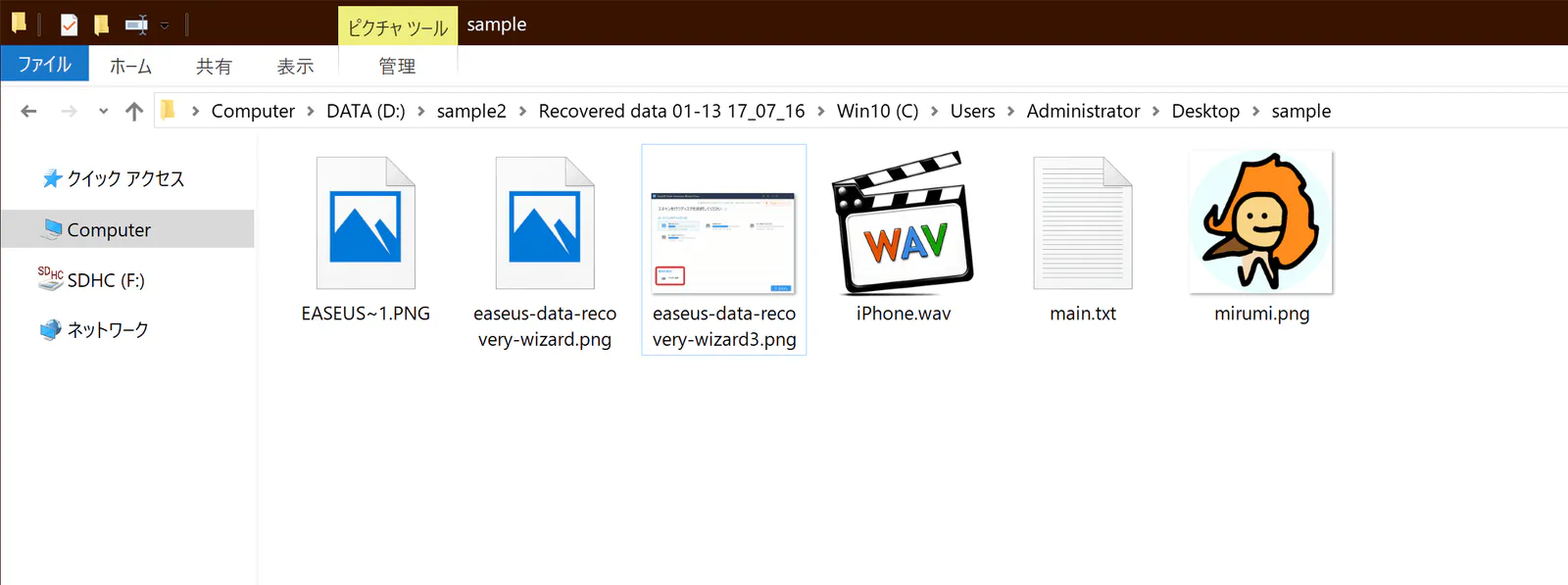Click Computer in the address breadcrumb

[x=253, y=111]
